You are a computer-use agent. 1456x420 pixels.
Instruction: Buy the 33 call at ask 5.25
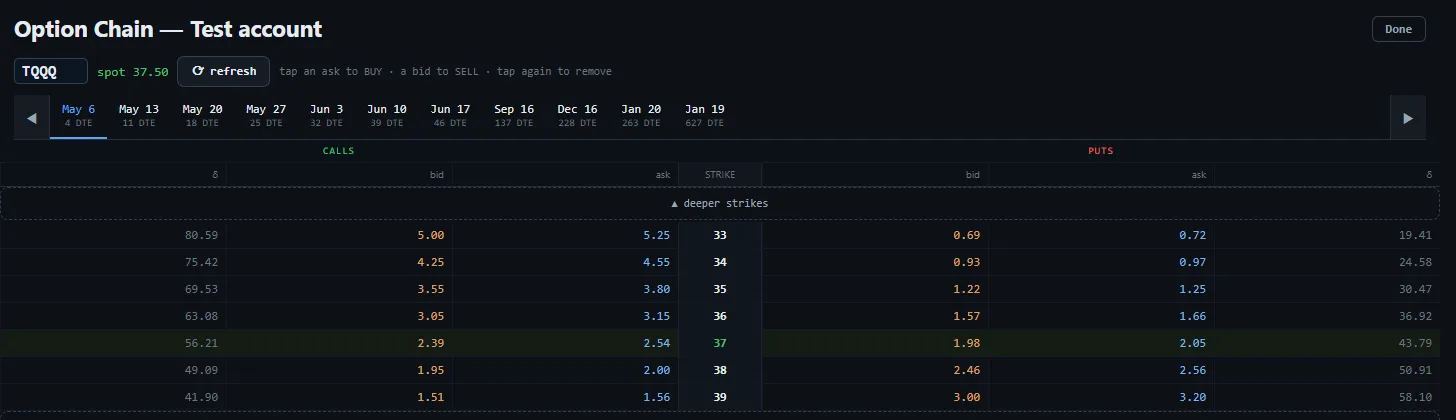pyautogui.click(x=565, y=235)
